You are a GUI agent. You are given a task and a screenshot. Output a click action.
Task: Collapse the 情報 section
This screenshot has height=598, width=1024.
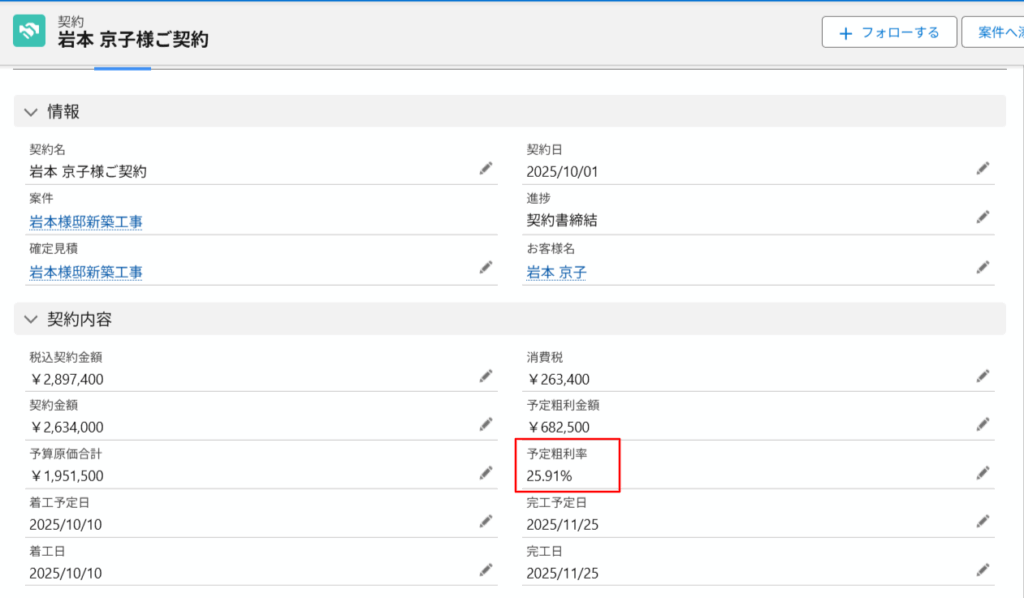31,112
